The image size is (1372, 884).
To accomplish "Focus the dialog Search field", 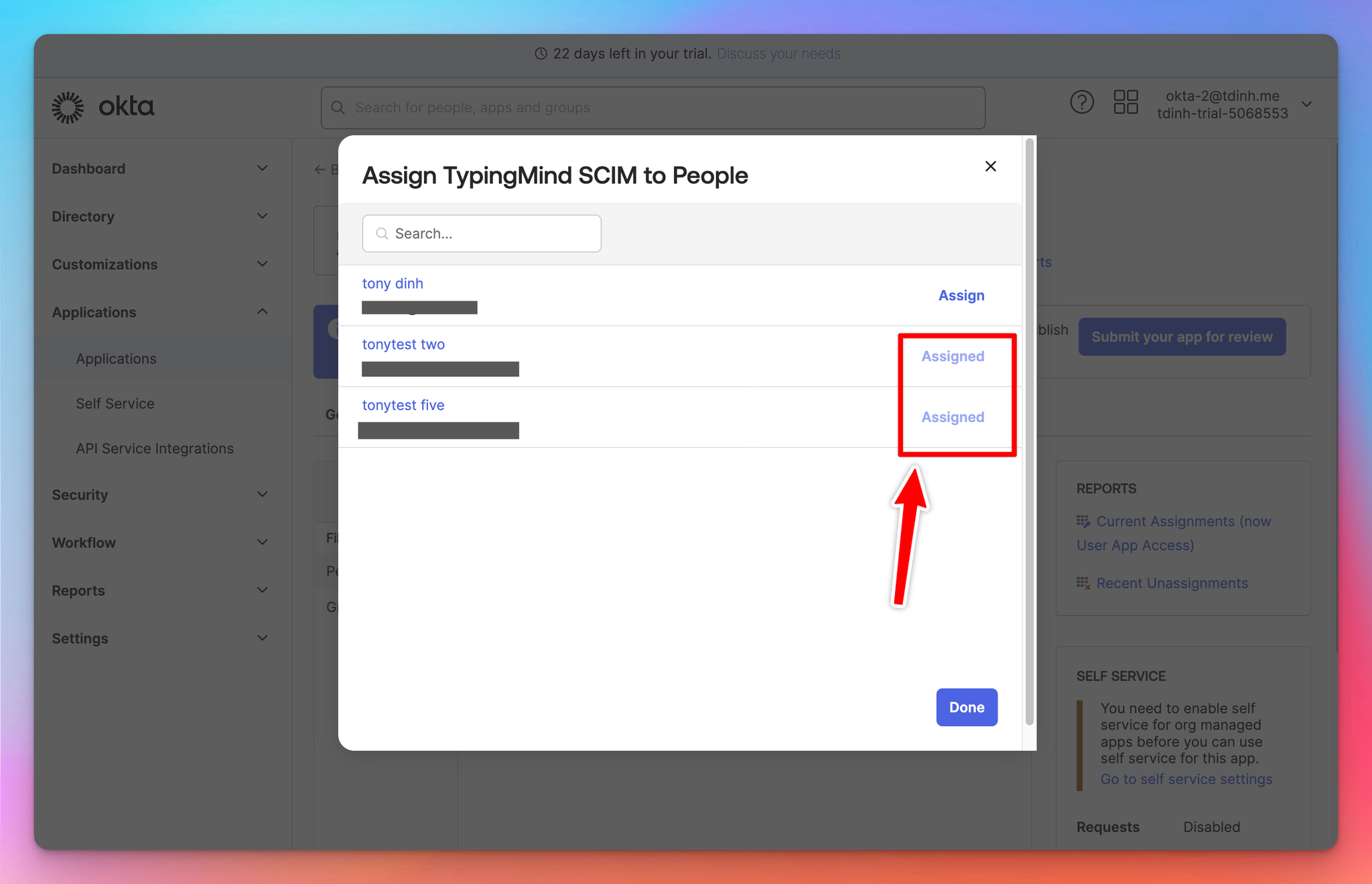I will [x=482, y=234].
